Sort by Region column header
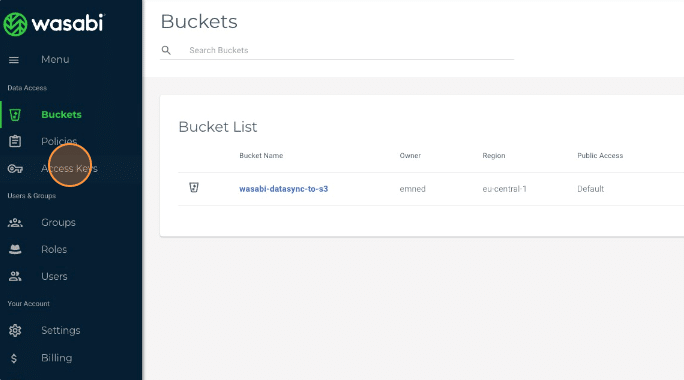 click(494, 156)
